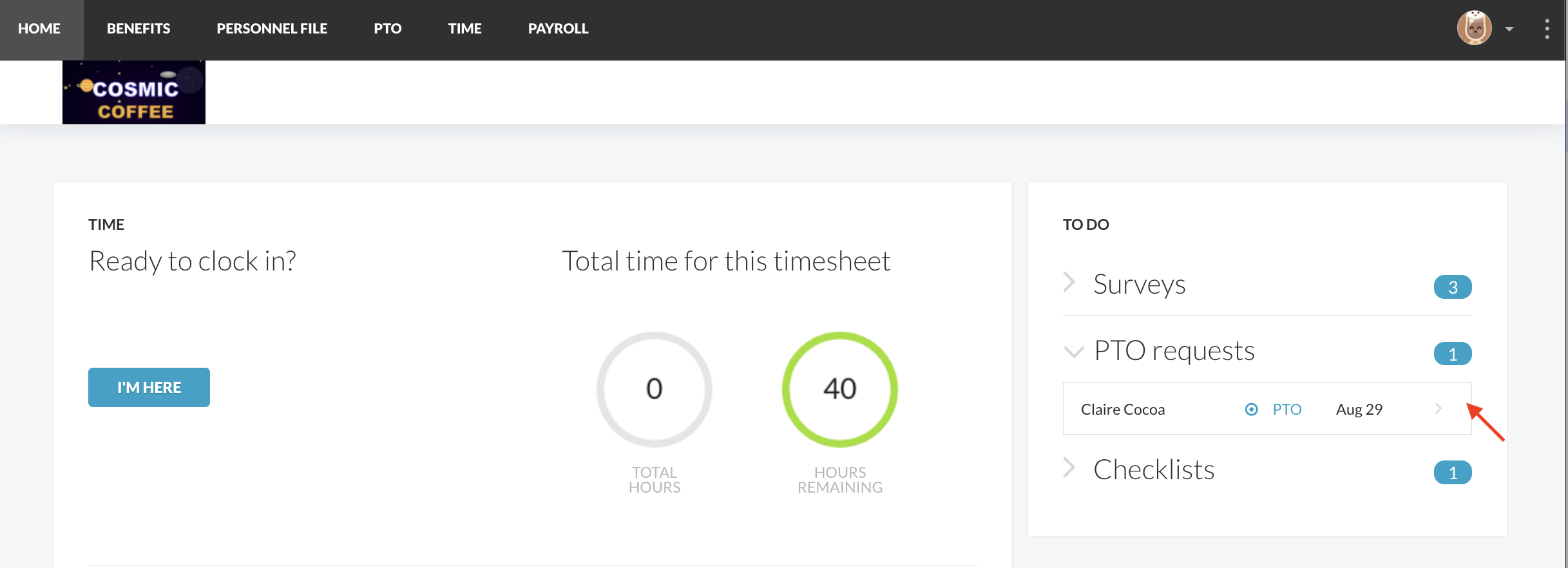This screenshot has width=1568, height=568.
Task: Click the PTO status circle icon
Action: [1251, 409]
